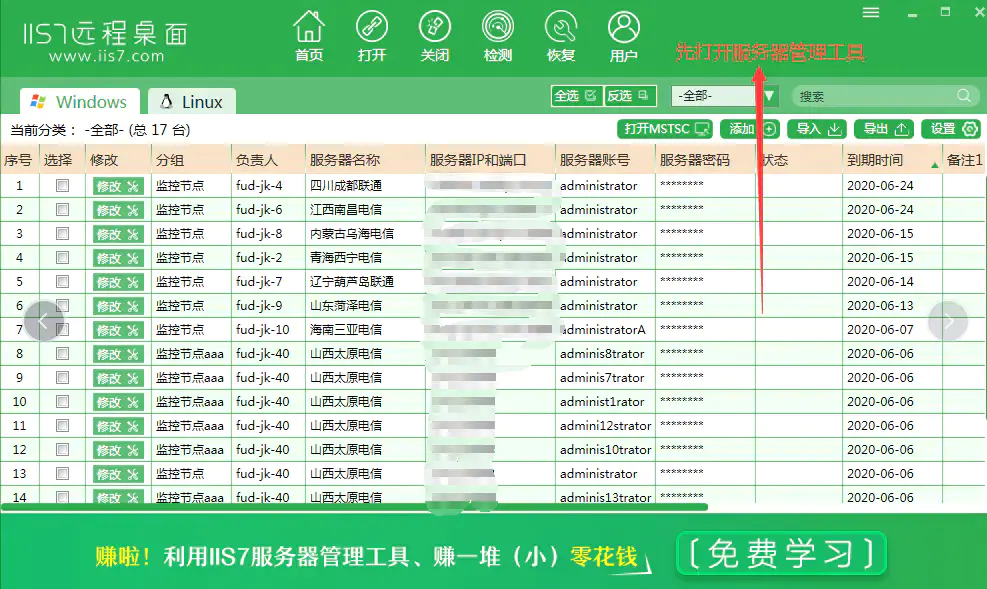Click the 打开 toolbar icon
The width and height of the screenshot is (987, 589).
[x=371, y=36]
